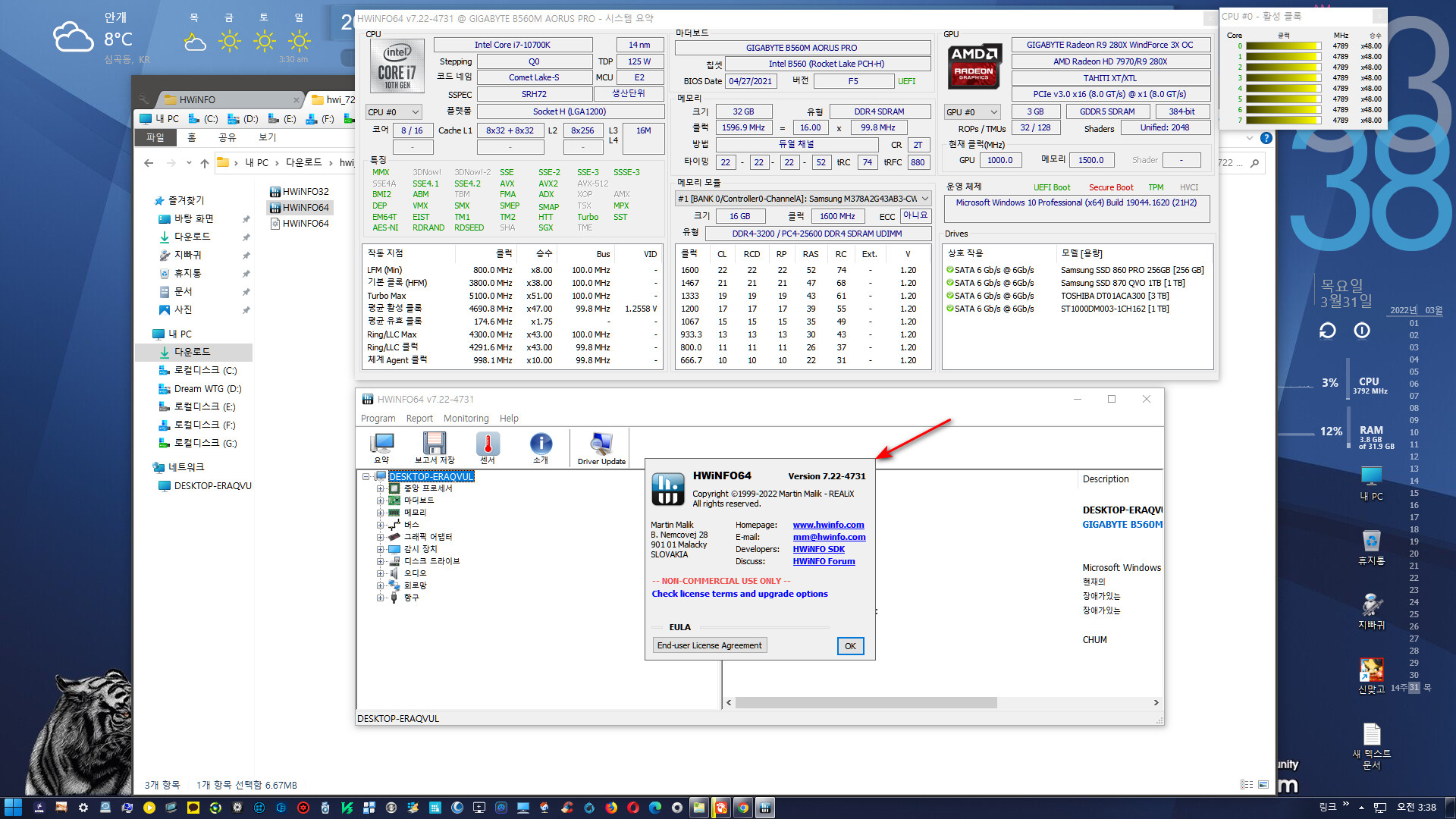Open the 요약 summary toolbar icon
This screenshot has width=1456, height=819.
pos(381,447)
